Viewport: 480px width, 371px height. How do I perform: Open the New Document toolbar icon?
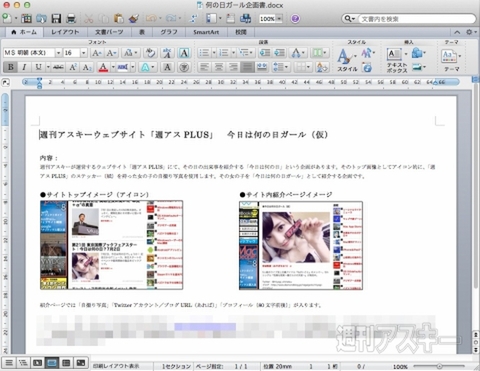click(7, 18)
